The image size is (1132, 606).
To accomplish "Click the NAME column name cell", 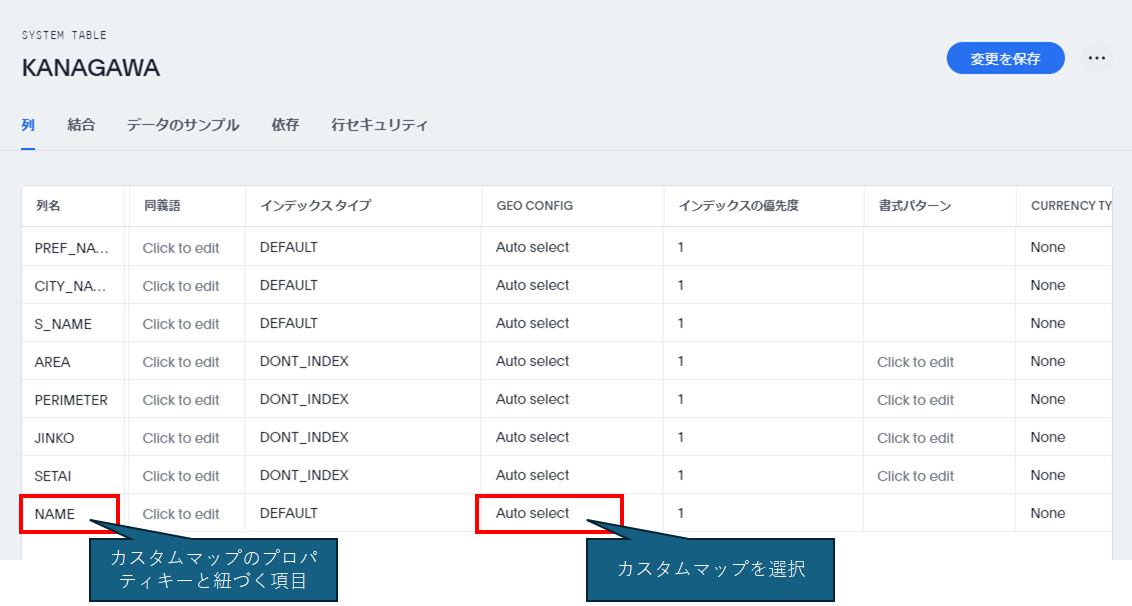I will coord(55,513).
